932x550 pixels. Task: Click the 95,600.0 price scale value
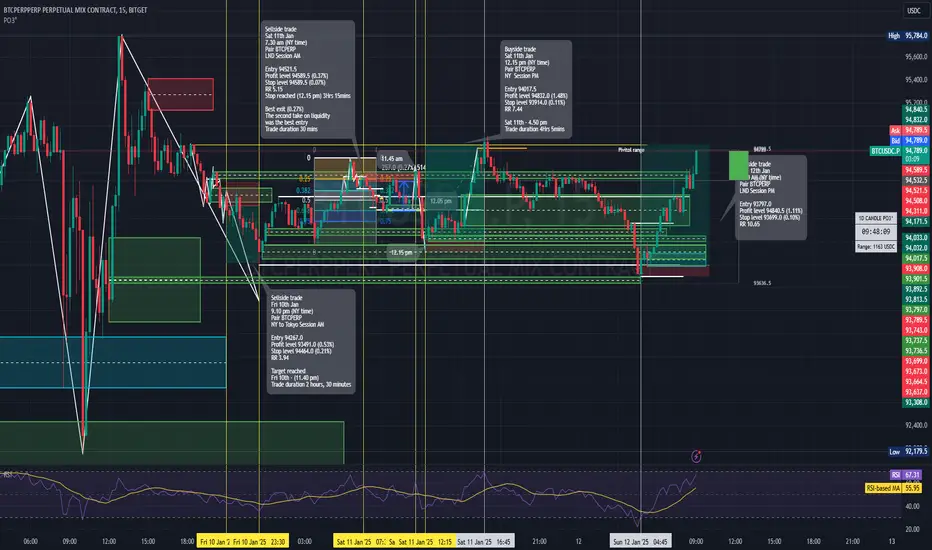(x=916, y=57)
